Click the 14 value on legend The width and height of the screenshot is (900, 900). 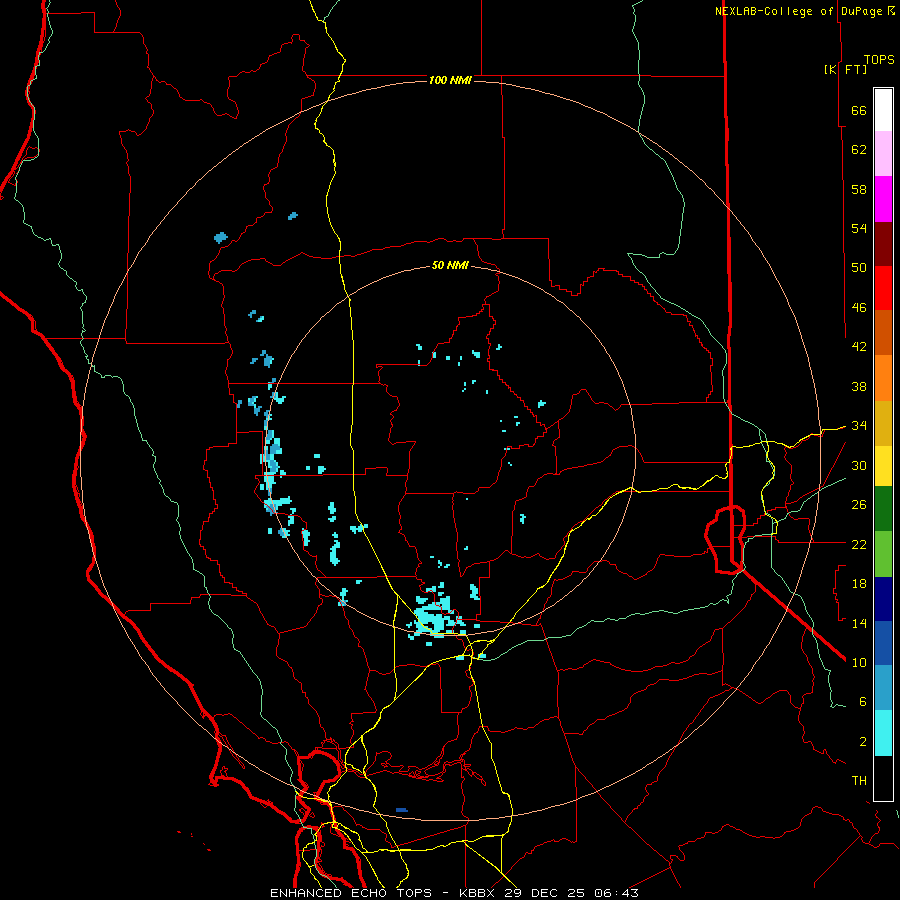pyautogui.click(x=859, y=623)
